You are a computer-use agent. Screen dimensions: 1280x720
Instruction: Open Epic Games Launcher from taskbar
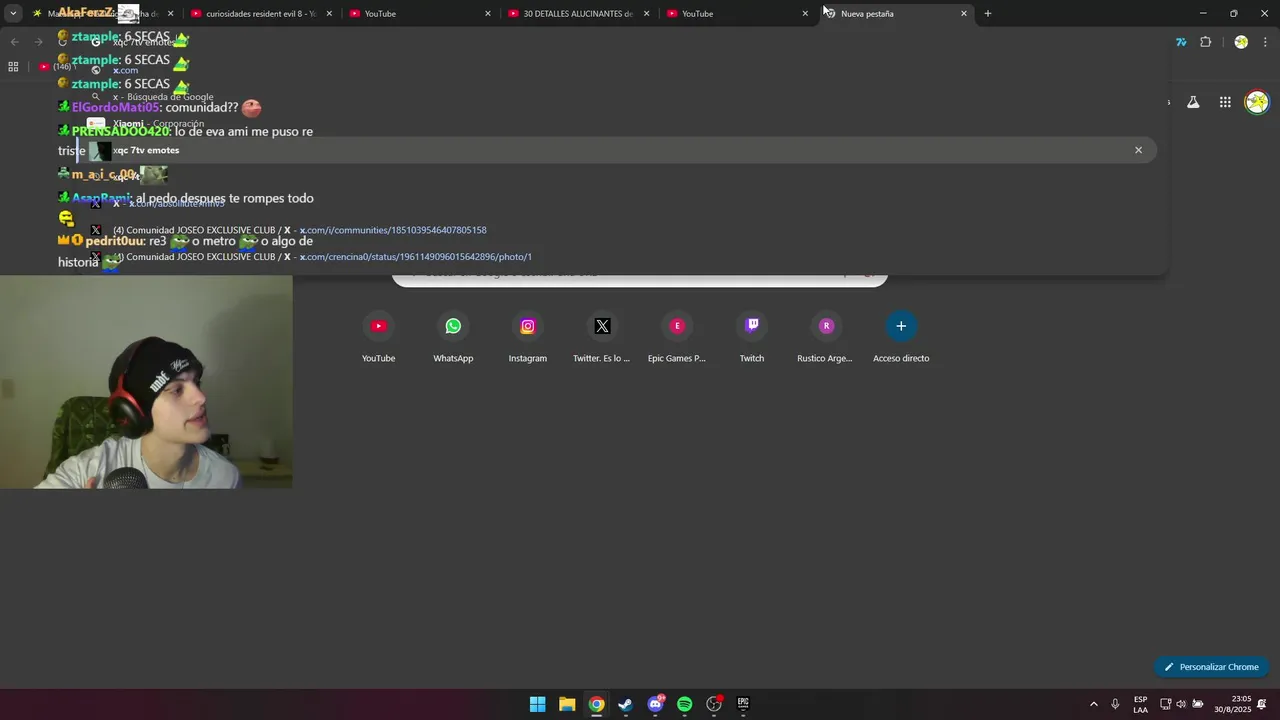(743, 704)
